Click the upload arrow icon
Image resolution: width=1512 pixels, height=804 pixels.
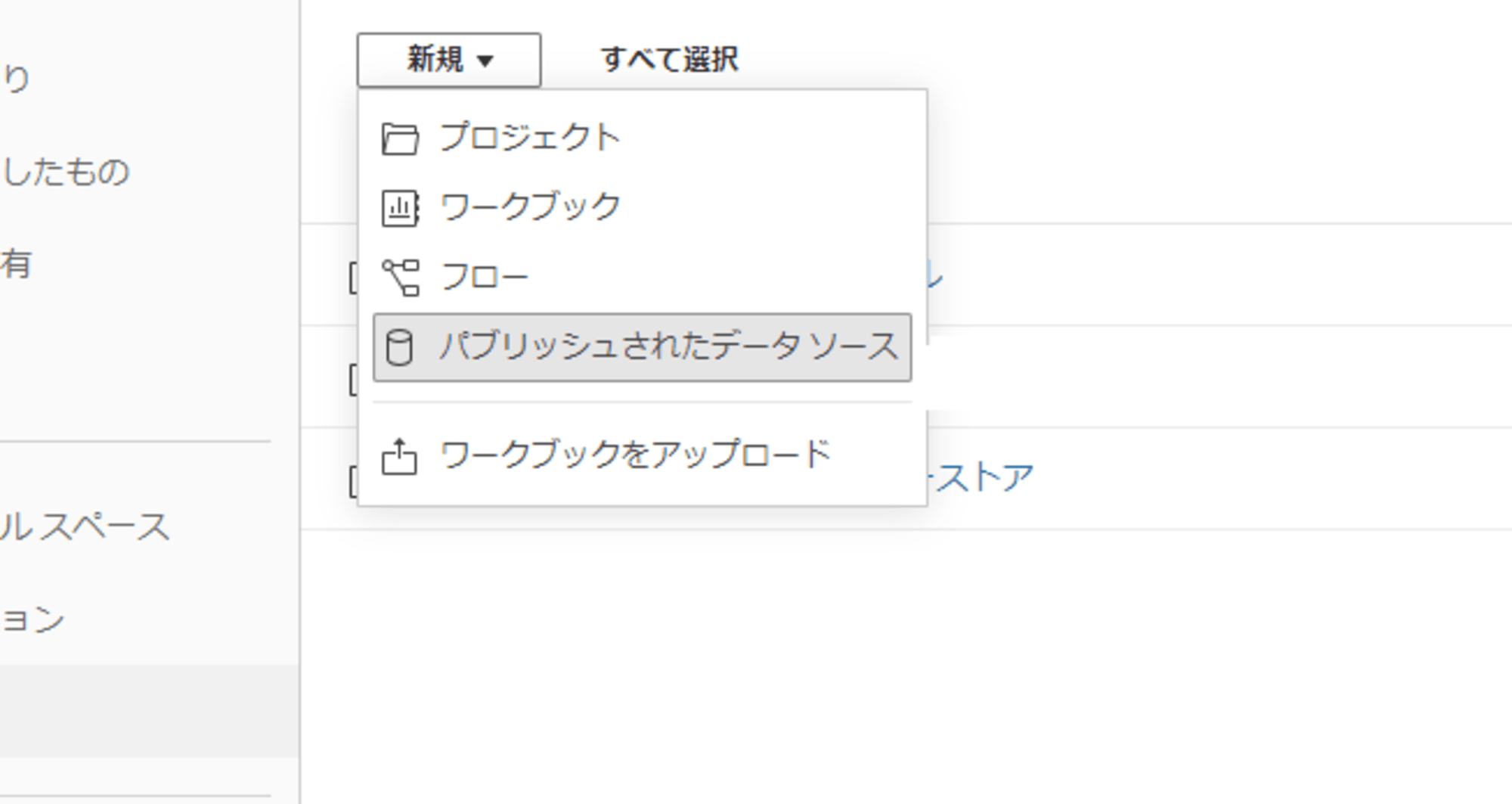click(399, 457)
